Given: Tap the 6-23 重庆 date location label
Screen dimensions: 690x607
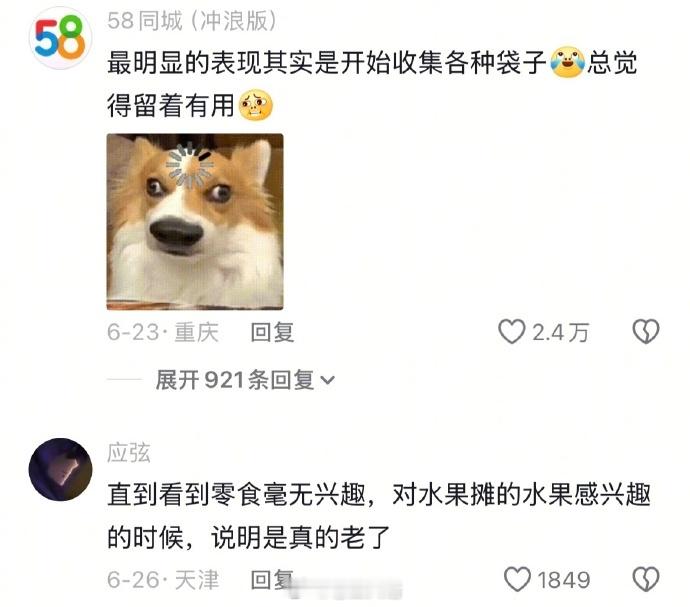Looking at the screenshot, I should pos(163,332).
